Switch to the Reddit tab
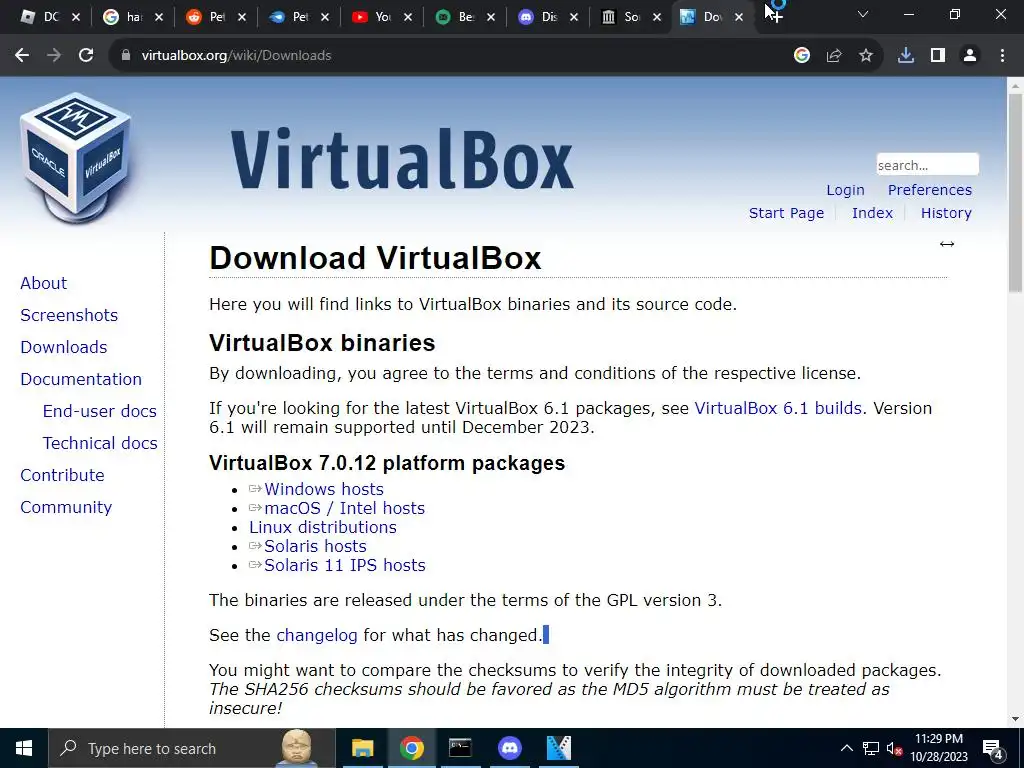Image resolution: width=1024 pixels, height=768 pixels. (216, 17)
